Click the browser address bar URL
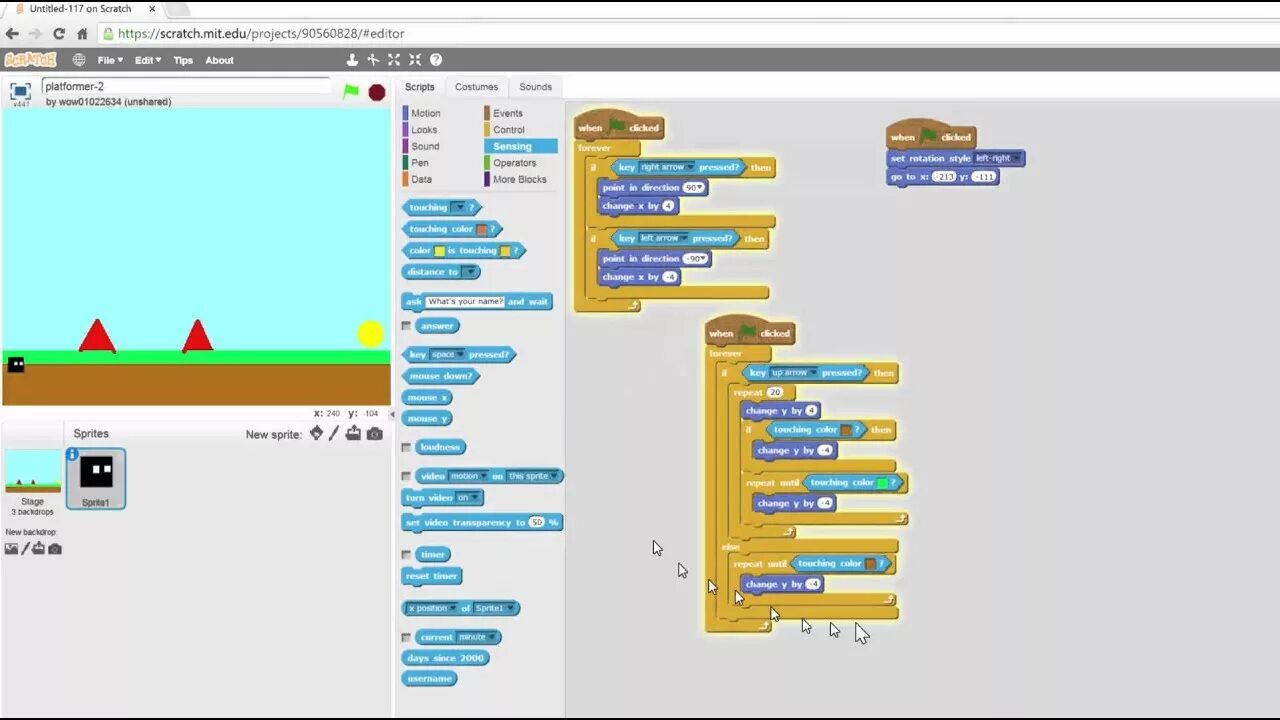Screen dimensions: 1280x720 point(260,33)
